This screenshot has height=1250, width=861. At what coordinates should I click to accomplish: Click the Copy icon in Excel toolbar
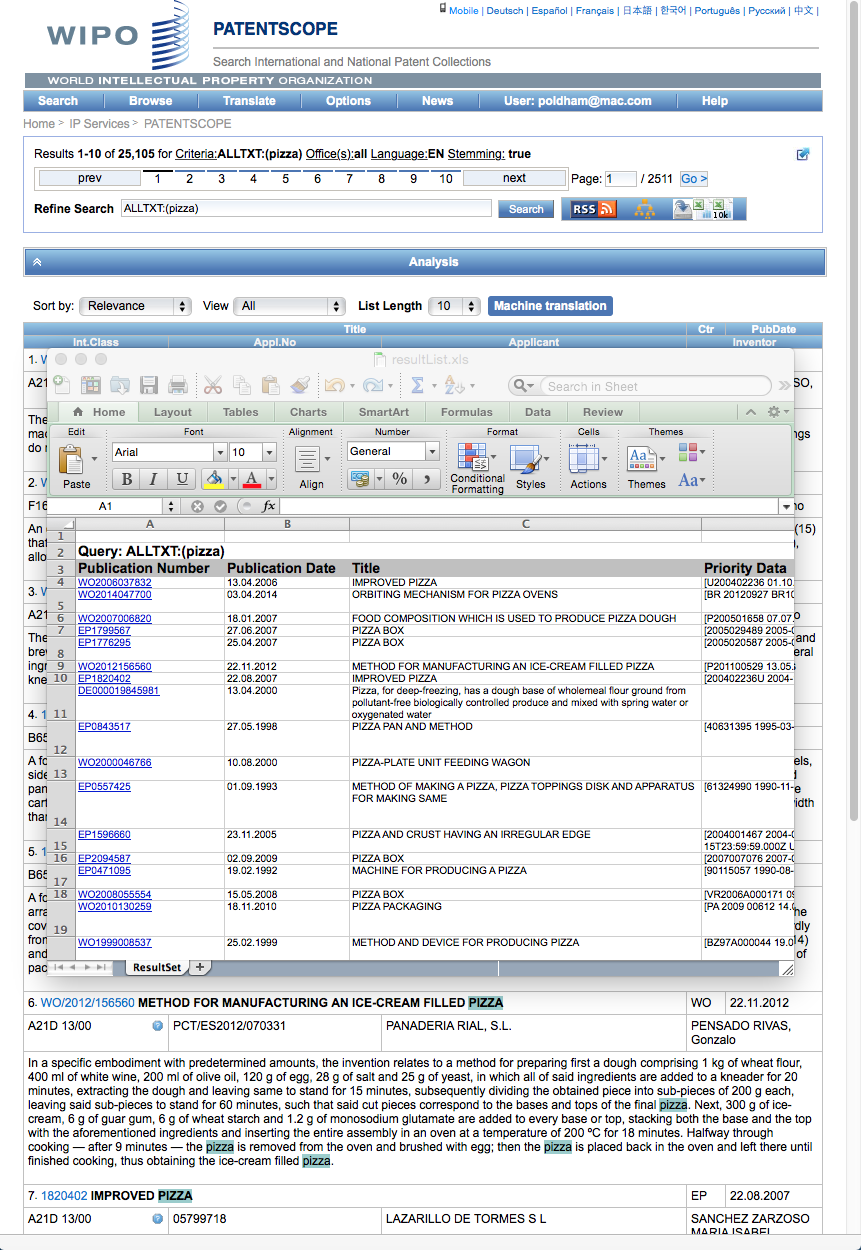(242, 385)
